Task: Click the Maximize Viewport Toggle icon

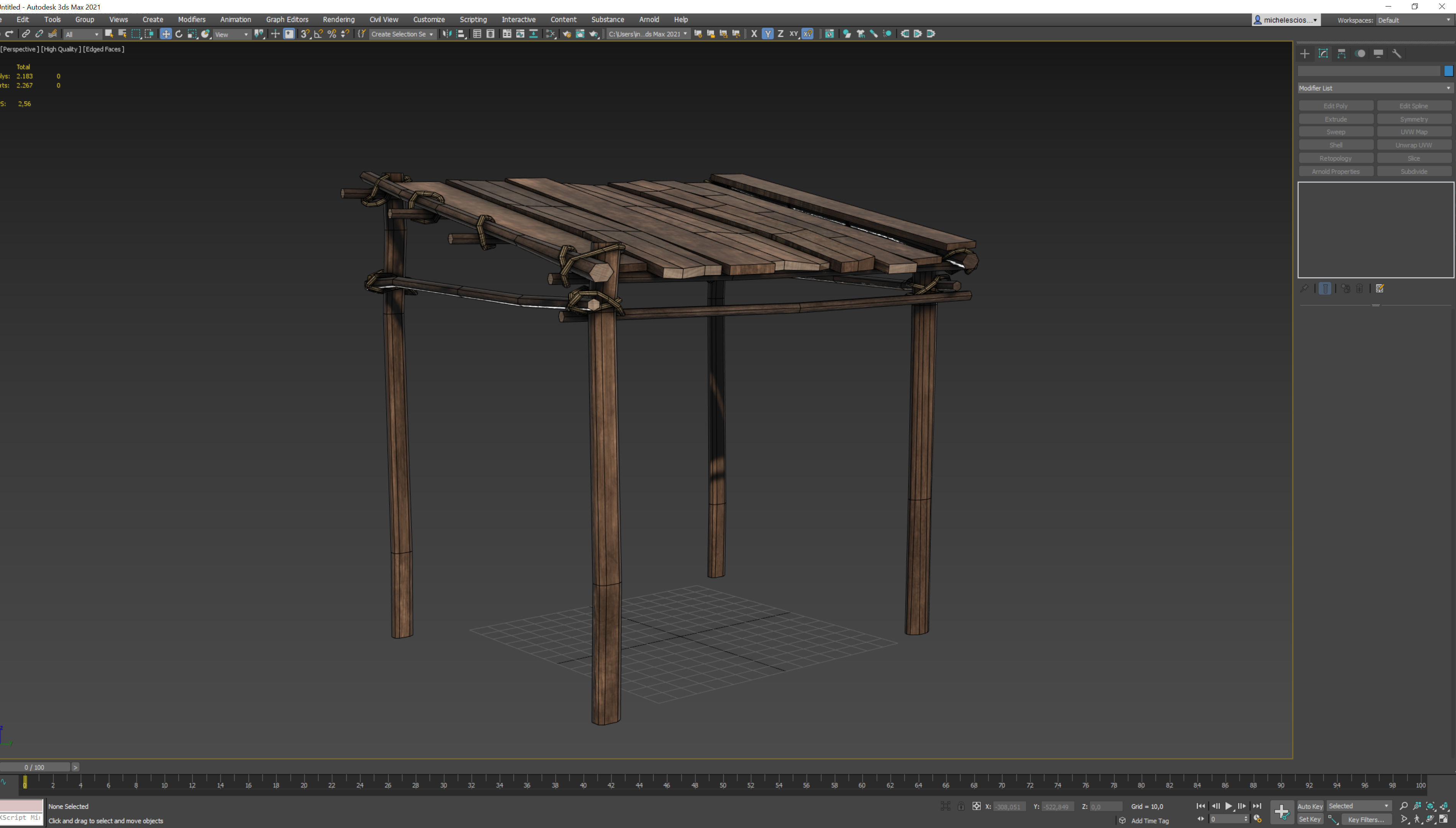Action: tap(1444, 820)
